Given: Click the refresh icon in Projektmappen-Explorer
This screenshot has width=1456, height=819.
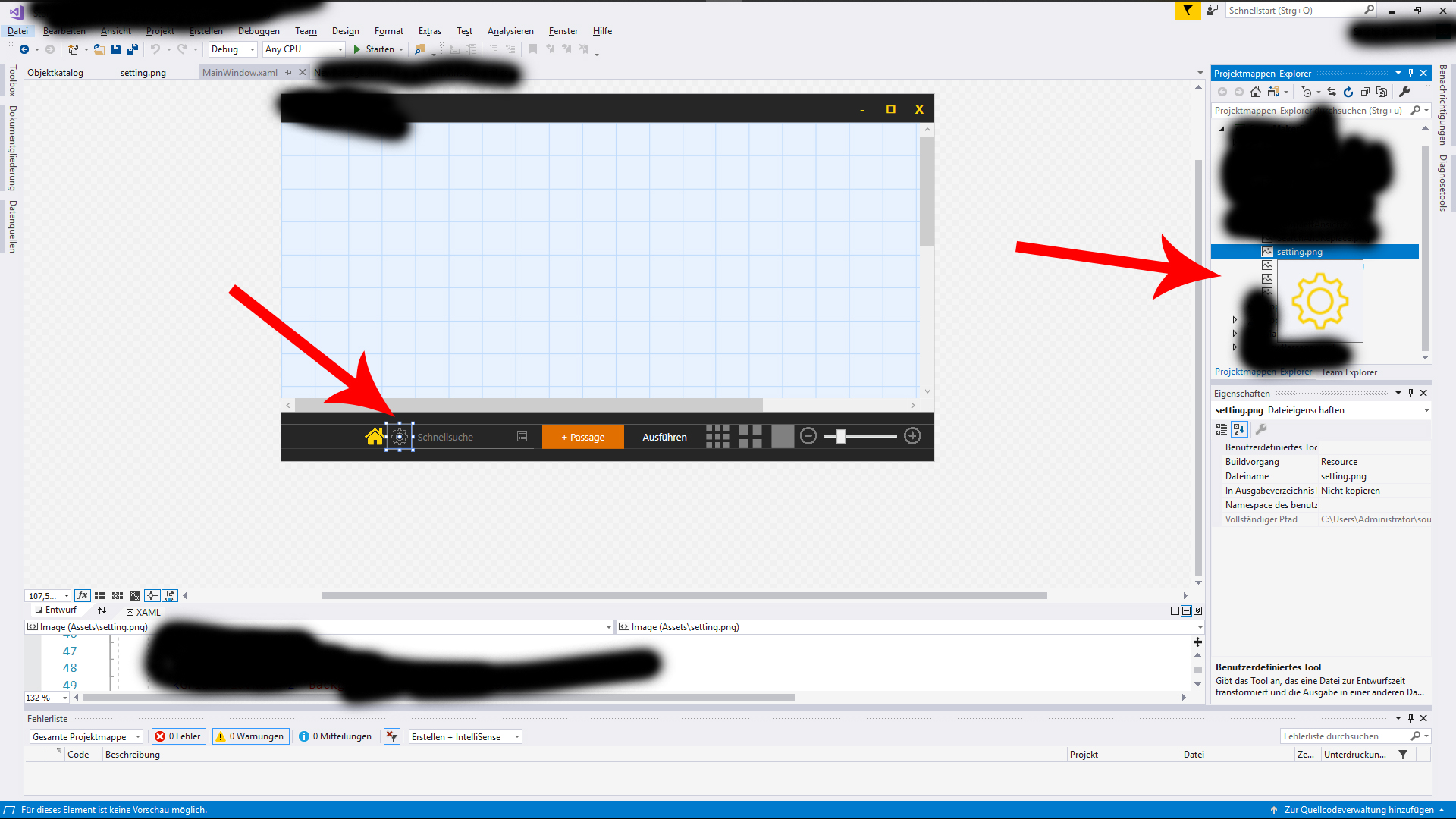Looking at the screenshot, I should click(1348, 92).
